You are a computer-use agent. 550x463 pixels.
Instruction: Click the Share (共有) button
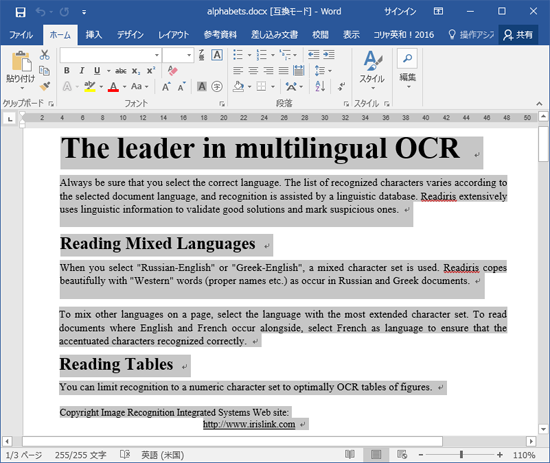point(518,35)
